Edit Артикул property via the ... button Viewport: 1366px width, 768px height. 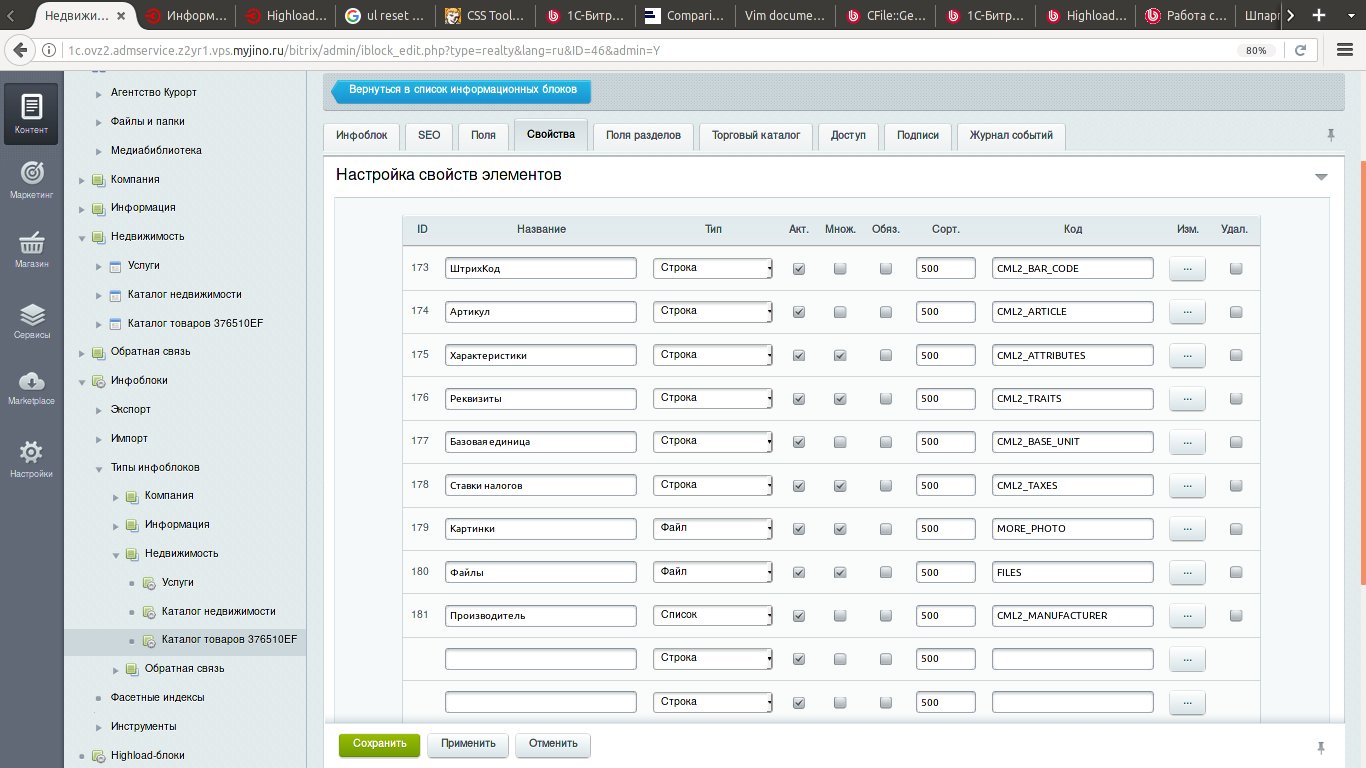click(x=1187, y=312)
